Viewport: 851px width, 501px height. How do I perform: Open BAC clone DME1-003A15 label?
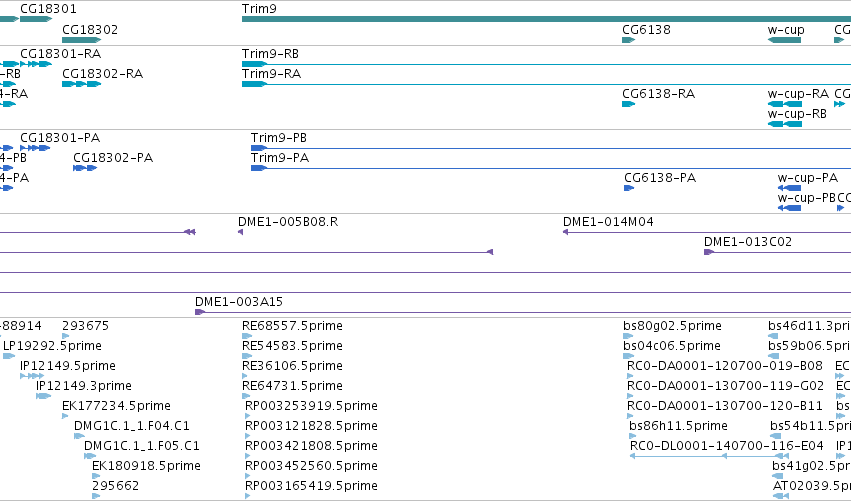(239, 302)
